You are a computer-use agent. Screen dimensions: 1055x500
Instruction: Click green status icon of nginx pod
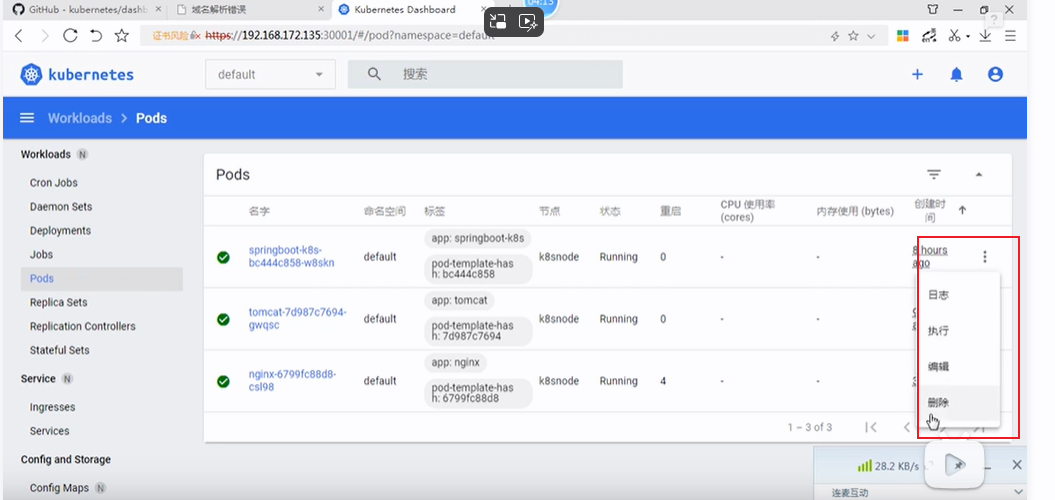(223, 382)
